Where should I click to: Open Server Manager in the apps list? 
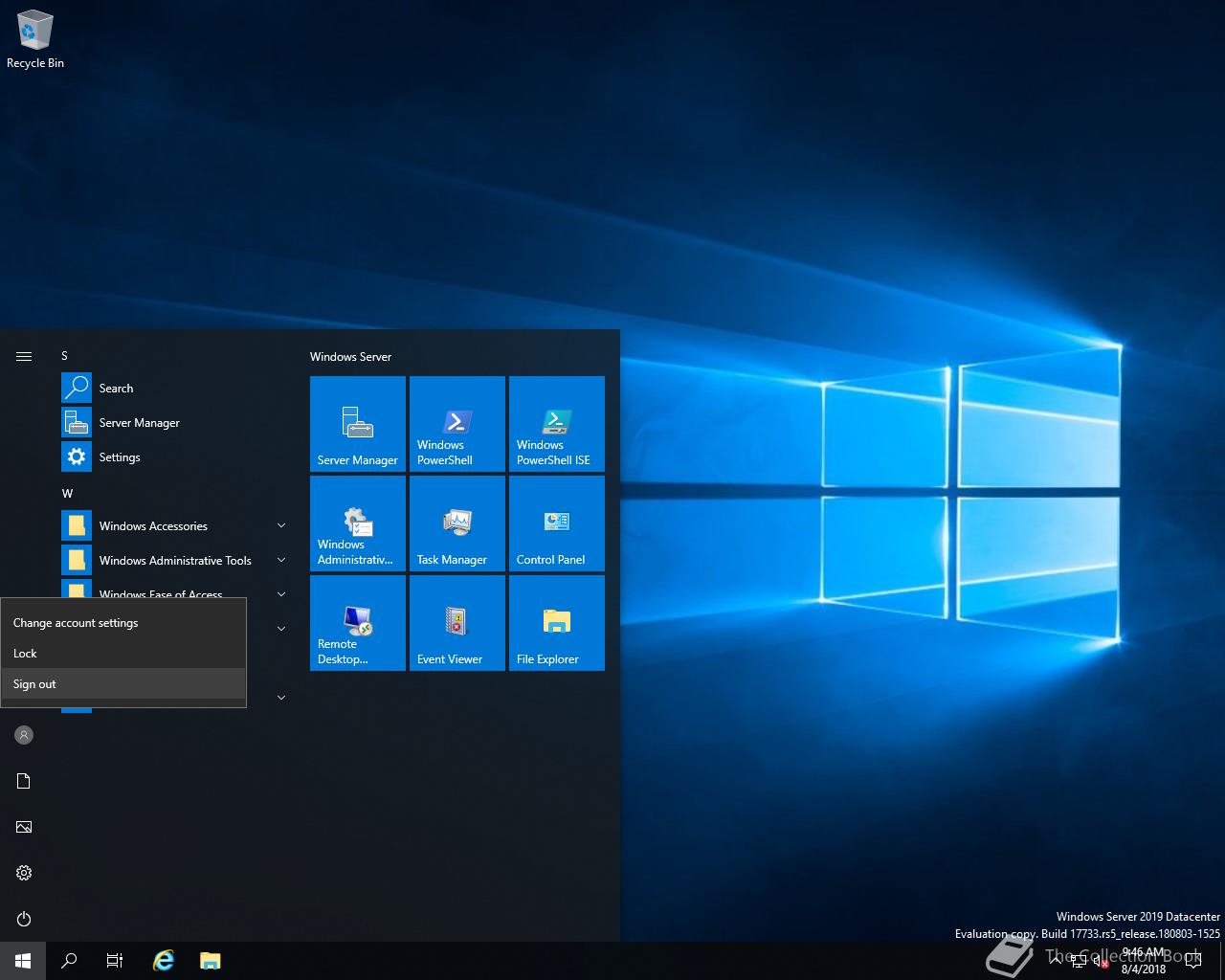click(x=176, y=422)
